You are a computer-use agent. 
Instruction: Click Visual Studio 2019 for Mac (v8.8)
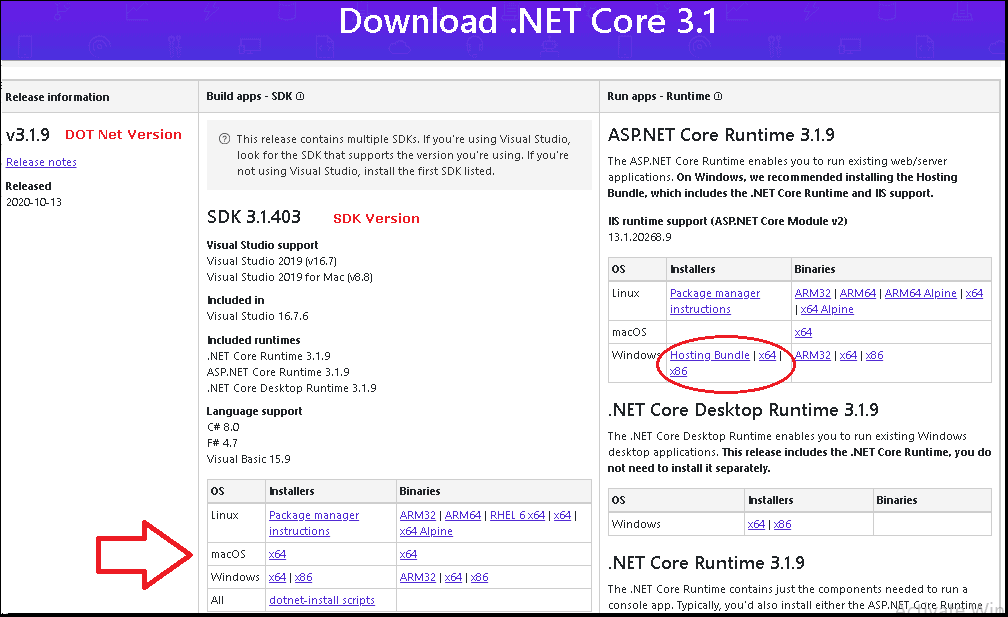click(x=290, y=277)
